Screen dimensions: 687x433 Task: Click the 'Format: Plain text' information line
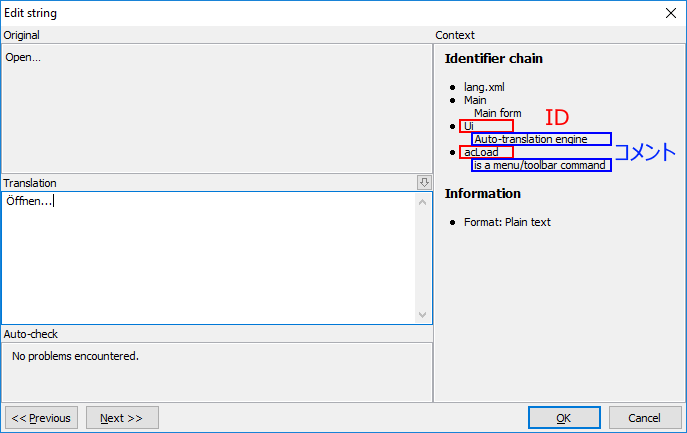tap(507, 222)
